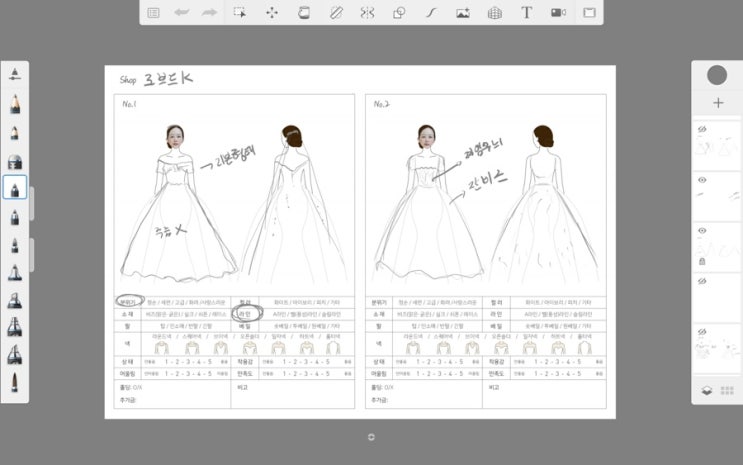This screenshot has width=743, height=465.
Task: Show the hidden blank fourth layer
Action: tap(702, 281)
